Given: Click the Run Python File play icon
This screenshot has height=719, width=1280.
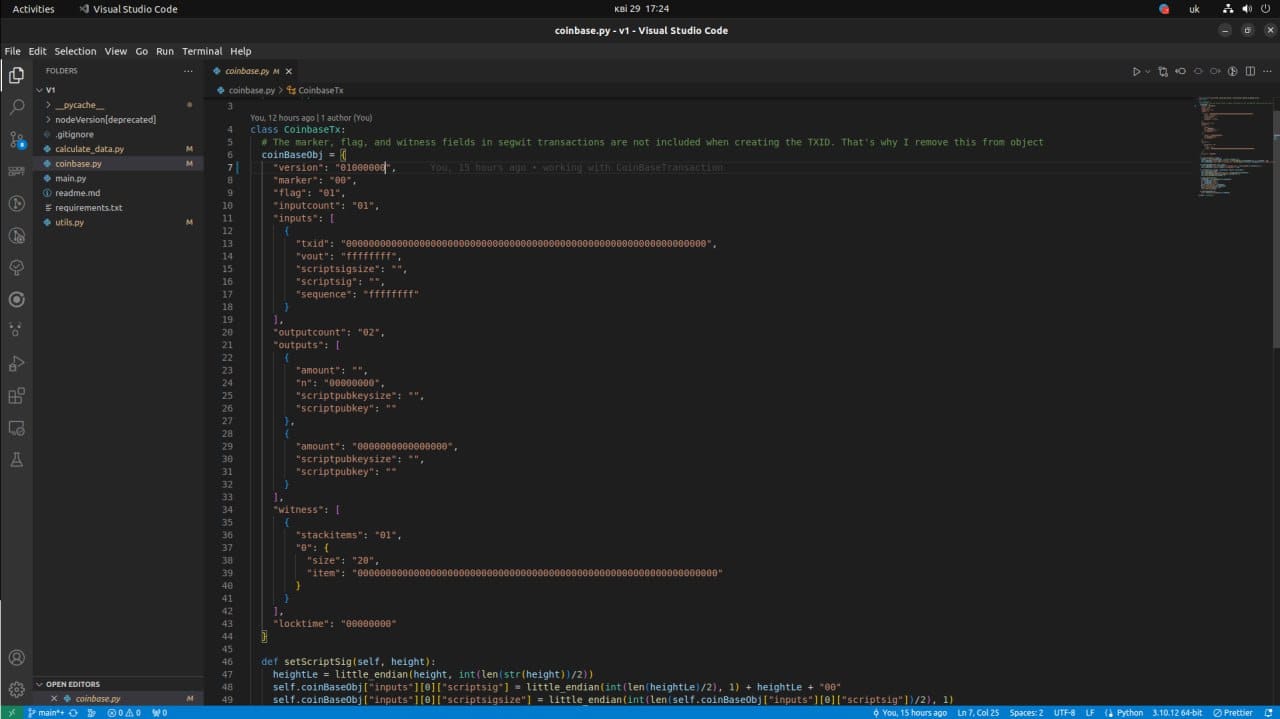Looking at the screenshot, I should pos(1136,71).
